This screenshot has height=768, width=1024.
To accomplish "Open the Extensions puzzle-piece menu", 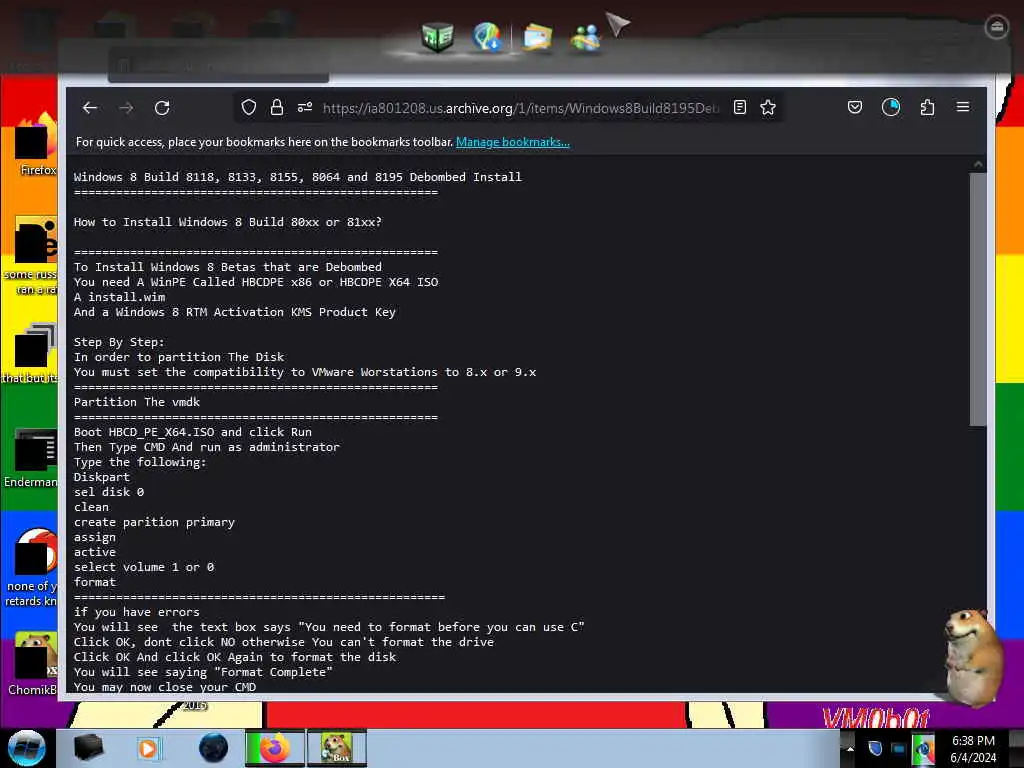I will (x=927, y=107).
